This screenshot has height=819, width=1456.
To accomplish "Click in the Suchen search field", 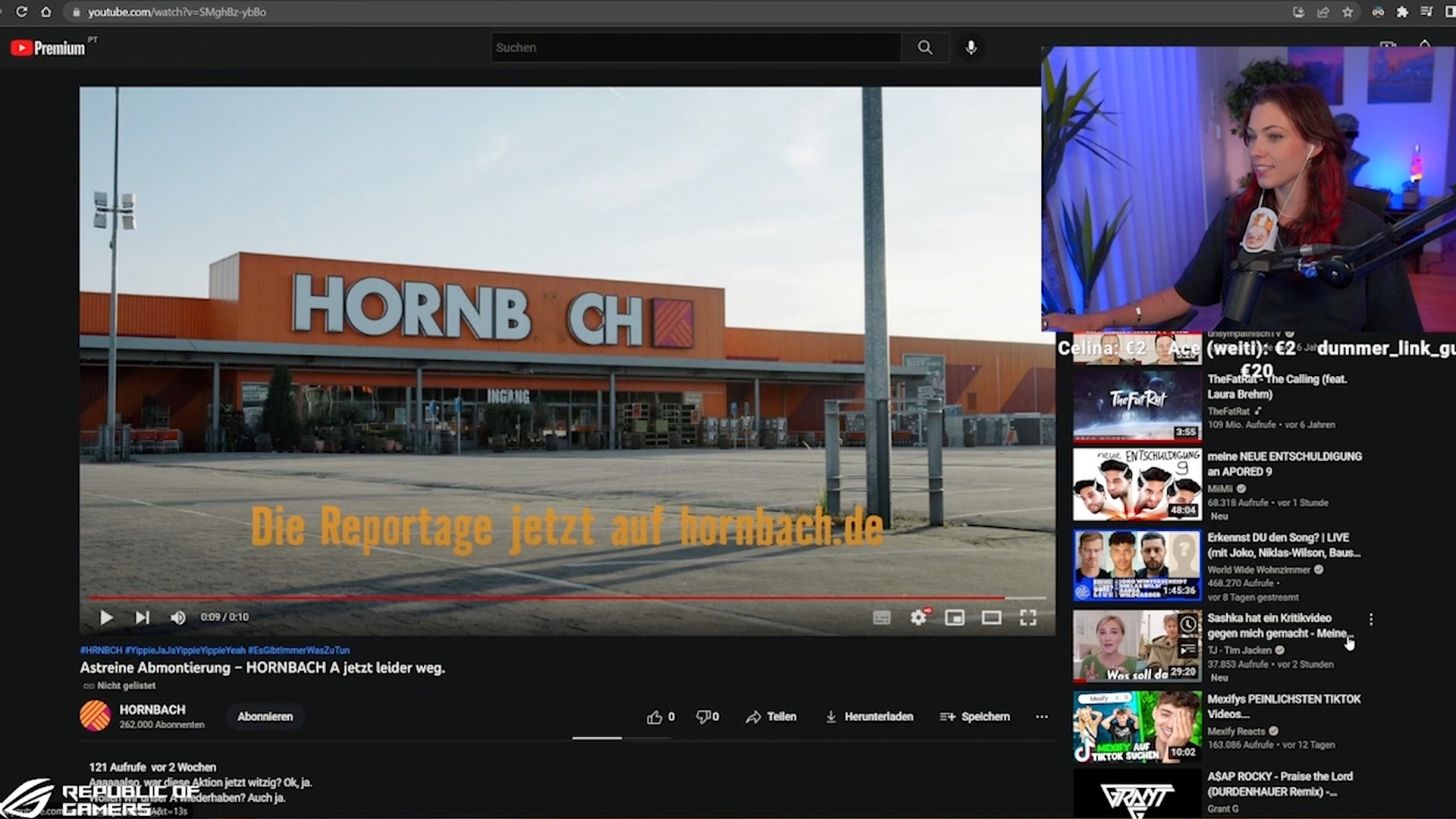I will (695, 48).
